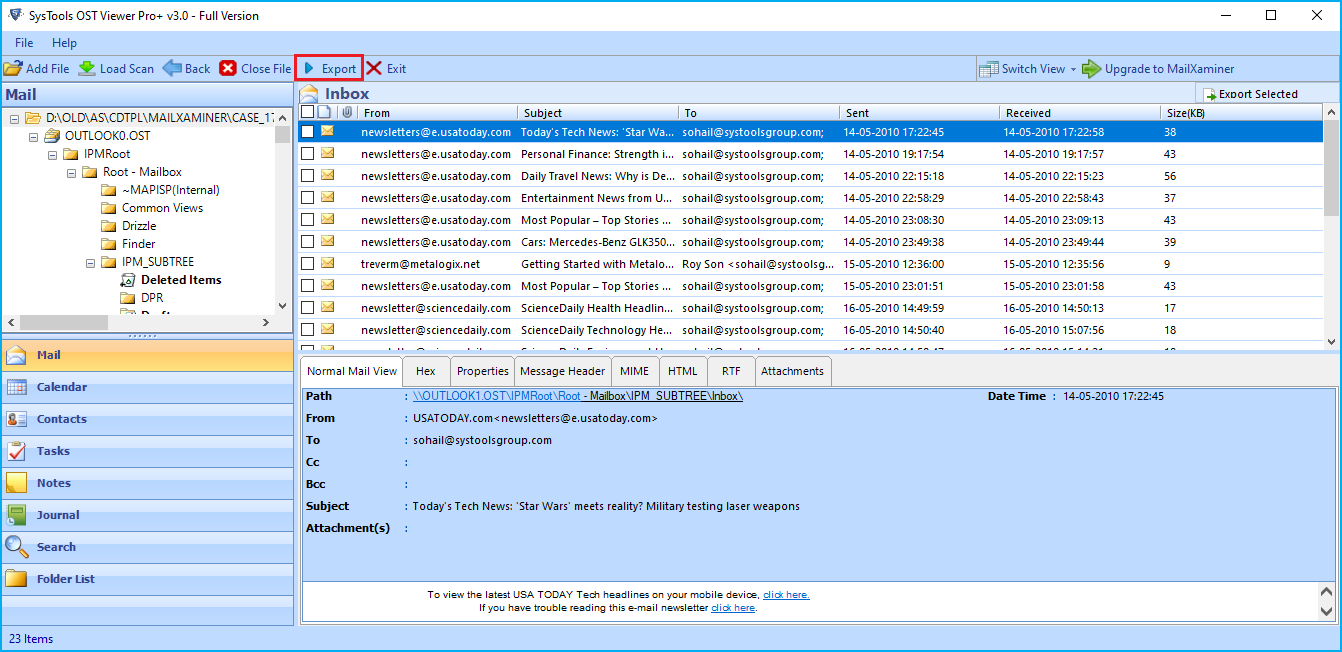1342x652 pixels.
Task: Click the Add File icon
Action: [37, 68]
